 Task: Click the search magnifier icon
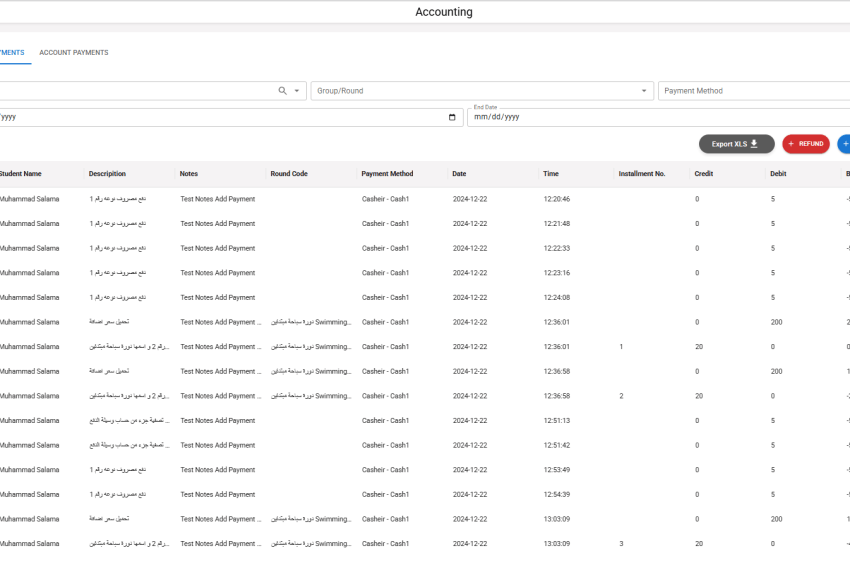click(282, 91)
